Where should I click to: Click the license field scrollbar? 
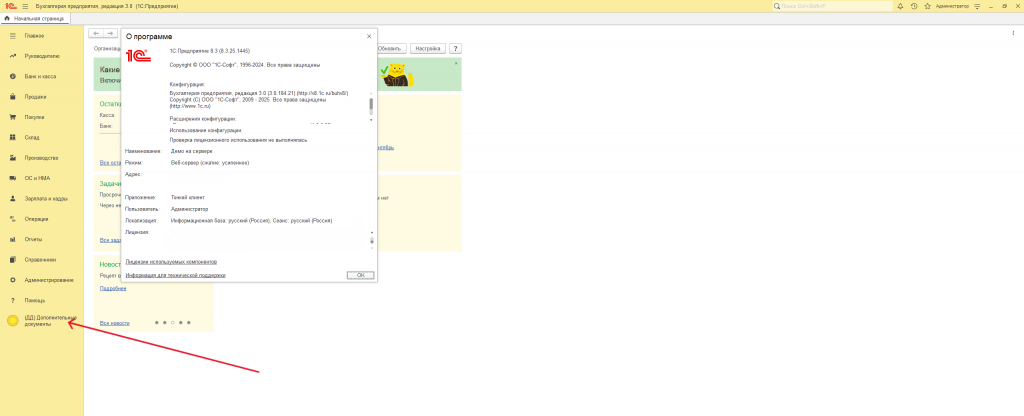[x=372, y=240]
